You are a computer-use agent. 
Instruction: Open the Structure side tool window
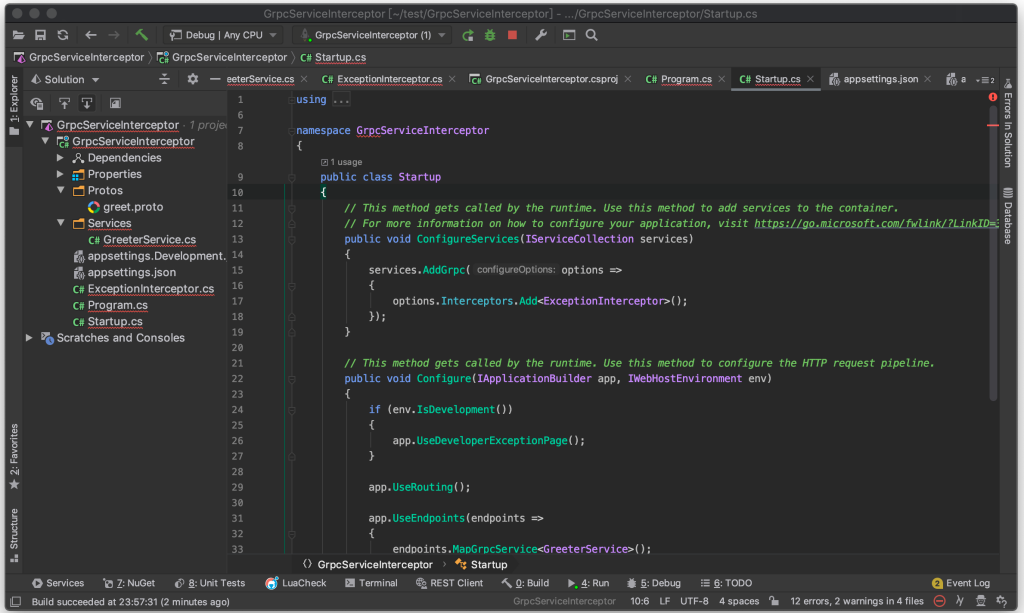pyautogui.click(x=14, y=535)
